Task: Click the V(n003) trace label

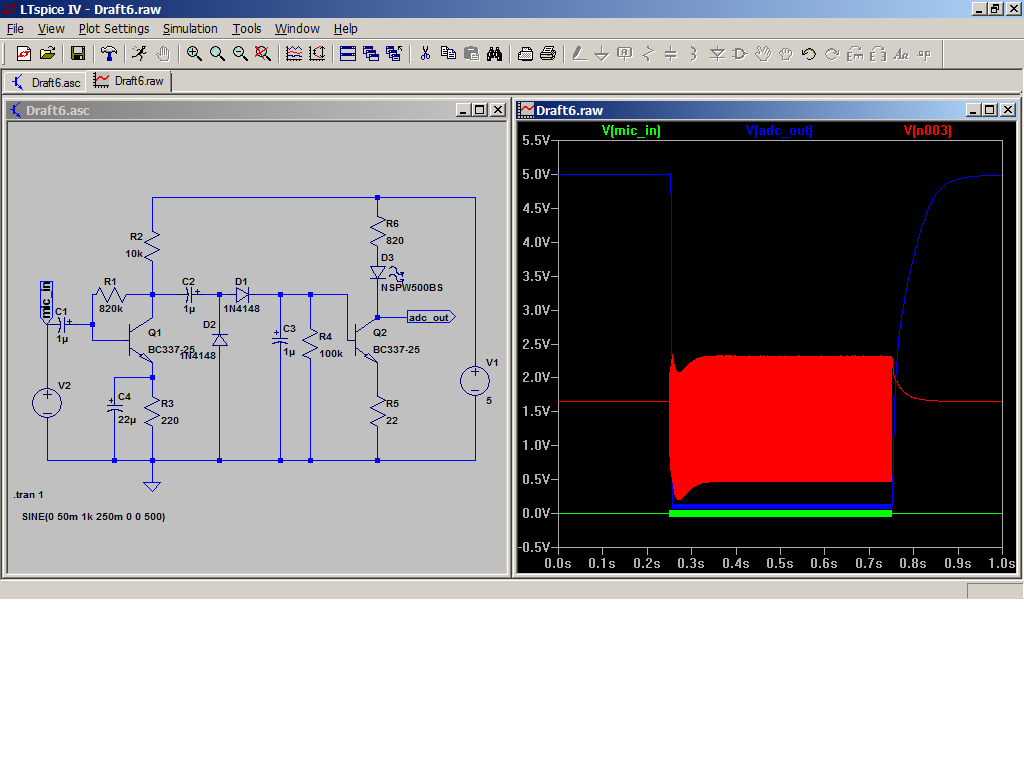Action: pyautogui.click(x=927, y=131)
